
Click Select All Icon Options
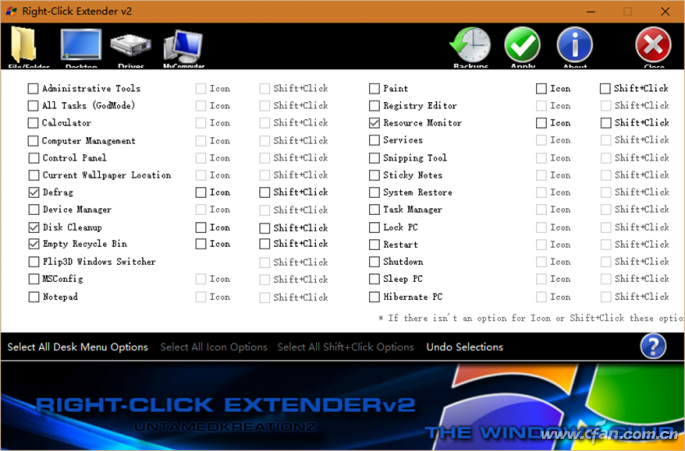click(x=214, y=347)
